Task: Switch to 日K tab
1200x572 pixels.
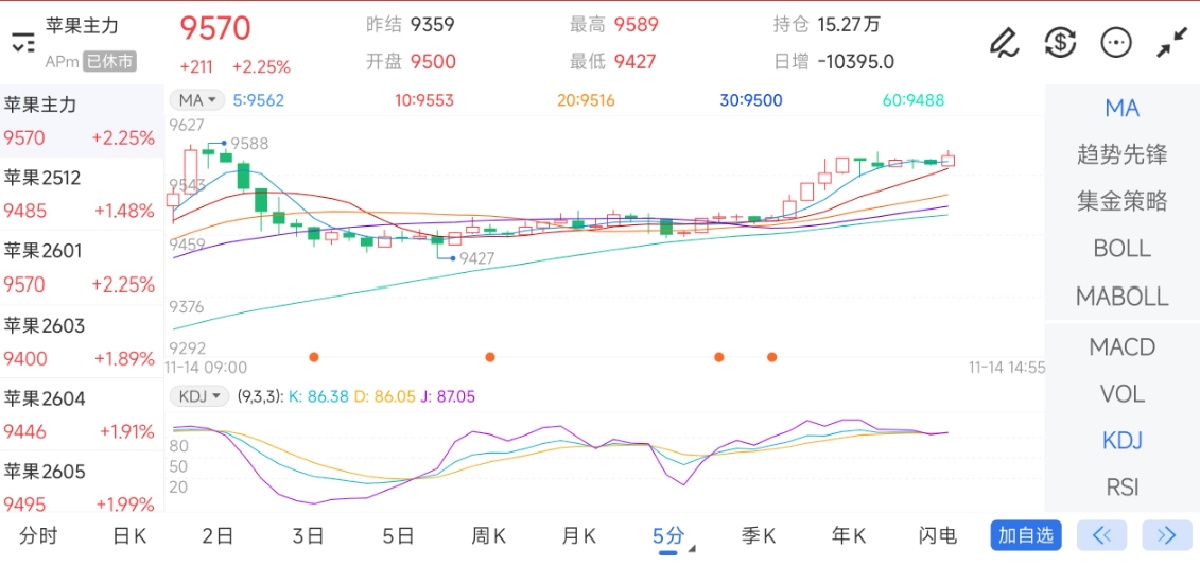Action: [129, 536]
